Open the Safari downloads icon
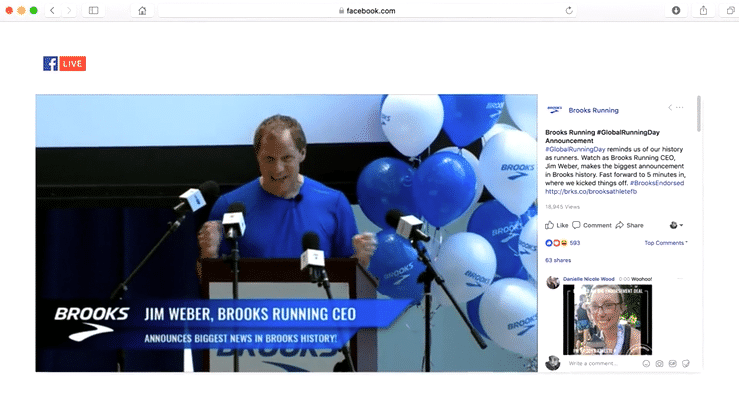The width and height of the screenshot is (739, 415). click(676, 10)
